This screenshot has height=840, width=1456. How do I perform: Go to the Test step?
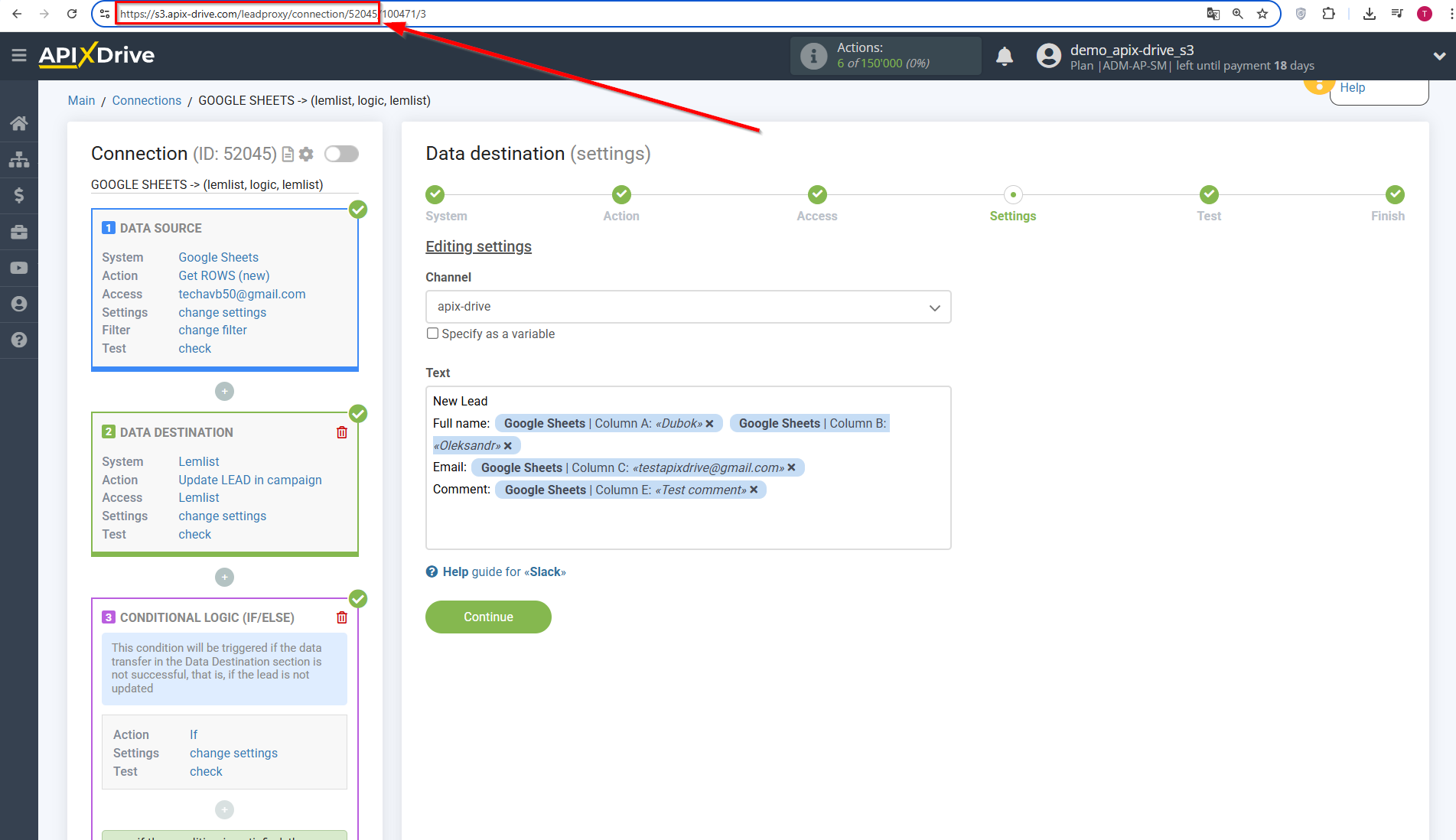[x=1209, y=194]
